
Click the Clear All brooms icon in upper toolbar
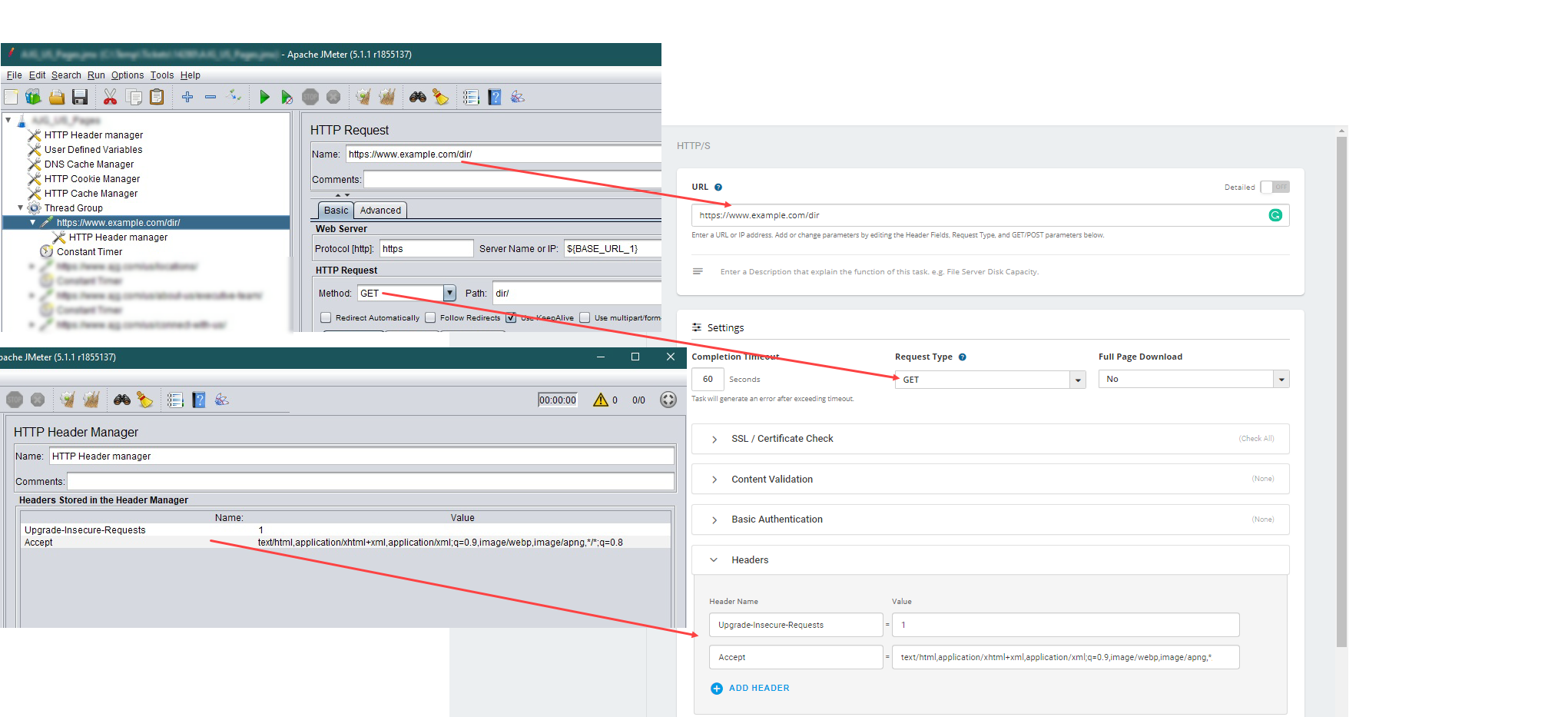click(x=387, y=97)
